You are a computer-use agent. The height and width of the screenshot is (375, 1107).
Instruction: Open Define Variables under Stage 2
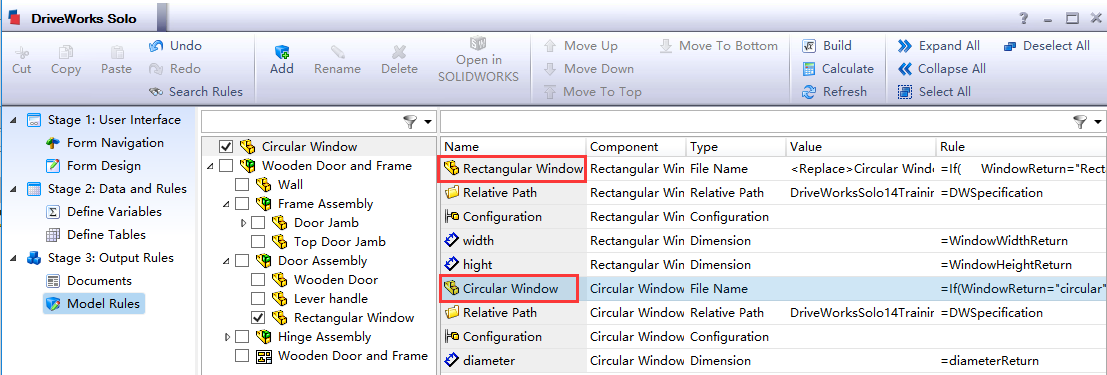click(x=114, y=212)
